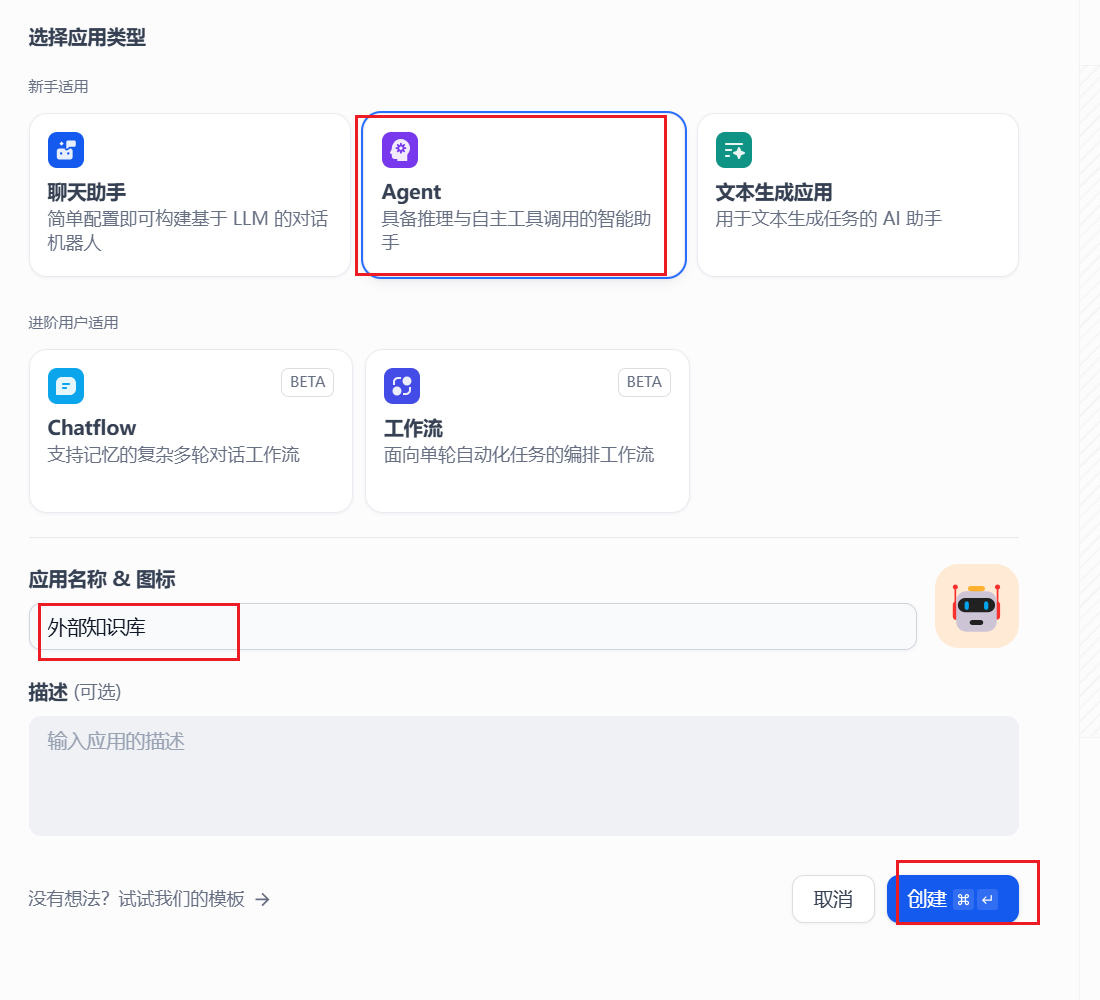Select the Agent app type card
This screenshot has width=1100, height=1000.
click(x=523, y=195)
